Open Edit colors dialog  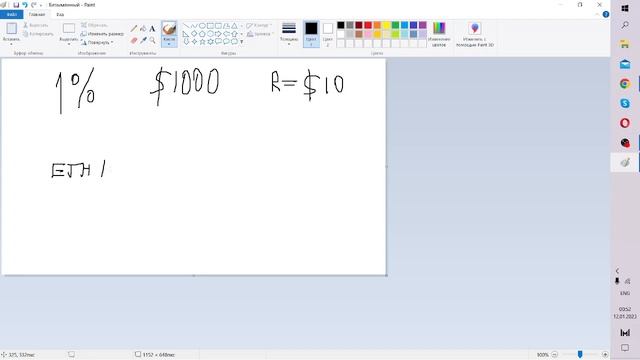coord(439,34)
